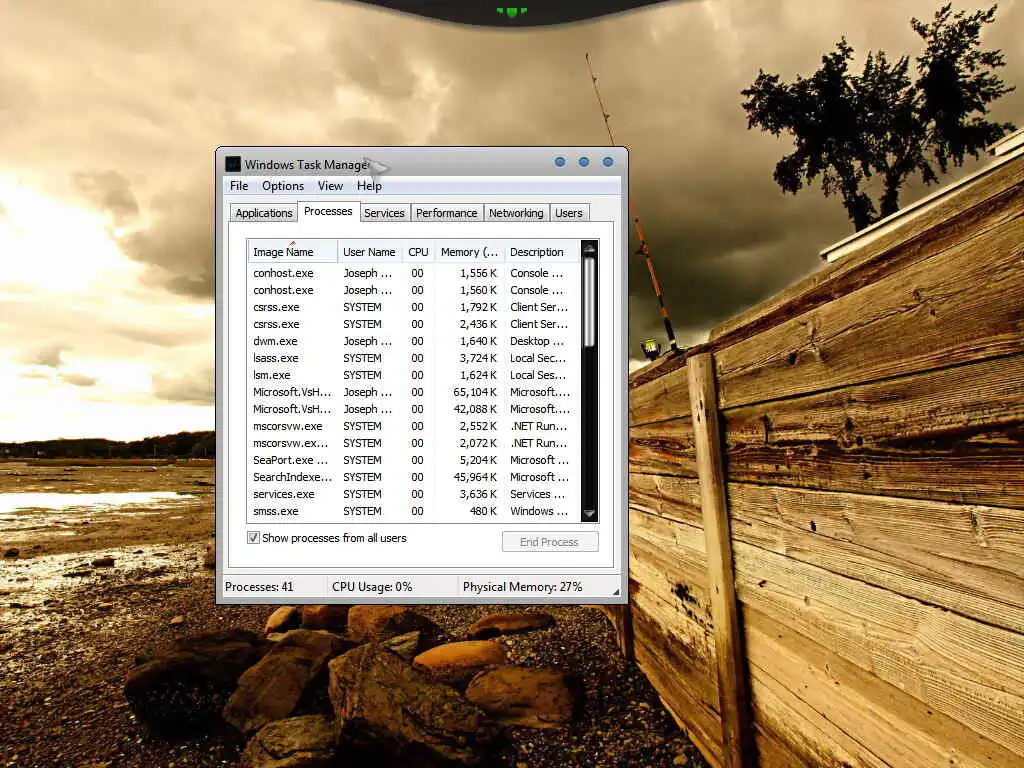This screenshot has height=768, width=1024.
Task: Sort by the Memory column header
Action: tap(470, 252)
